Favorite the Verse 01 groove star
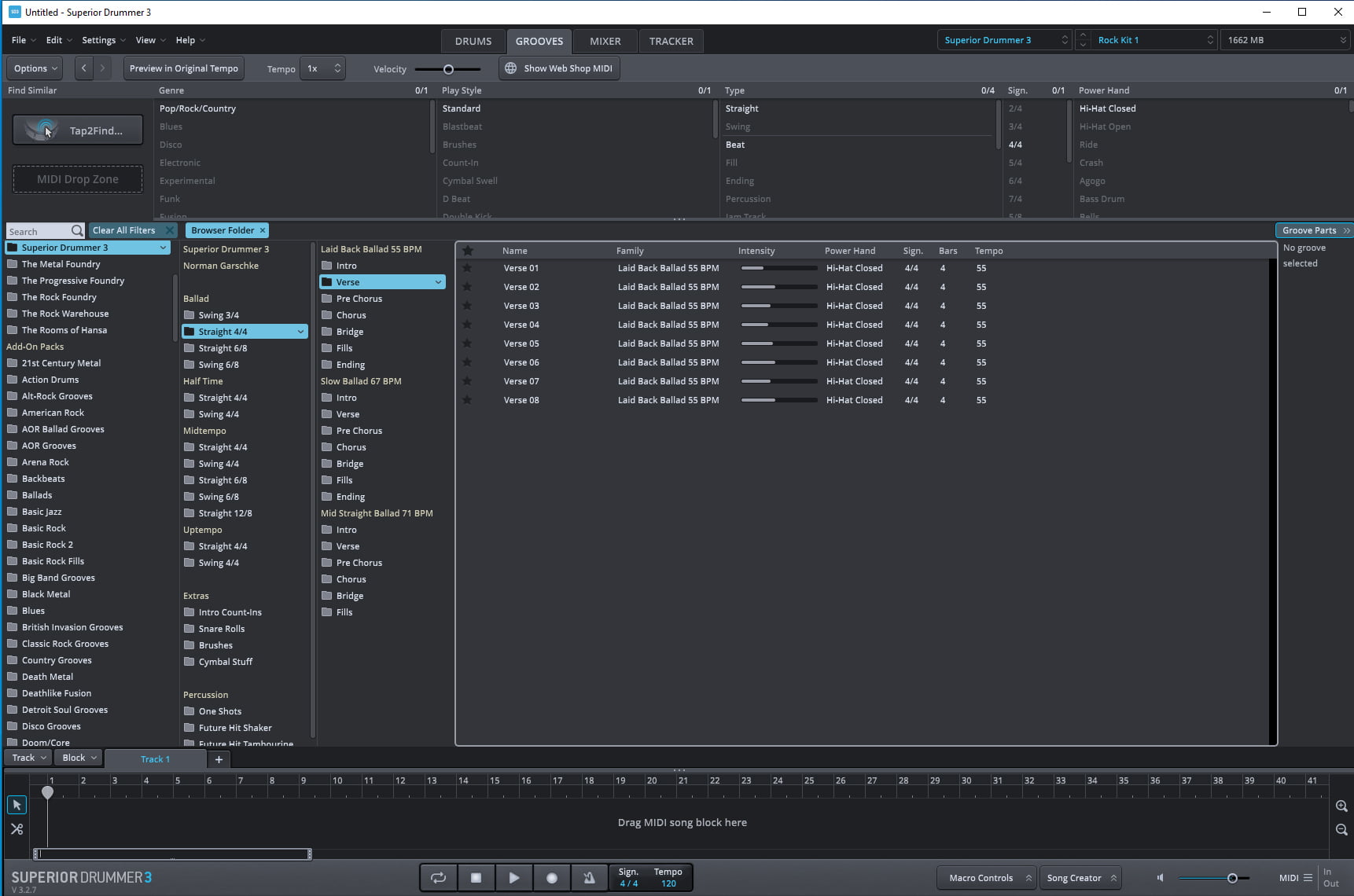1354x896 pixels. (x=469, y=268)
